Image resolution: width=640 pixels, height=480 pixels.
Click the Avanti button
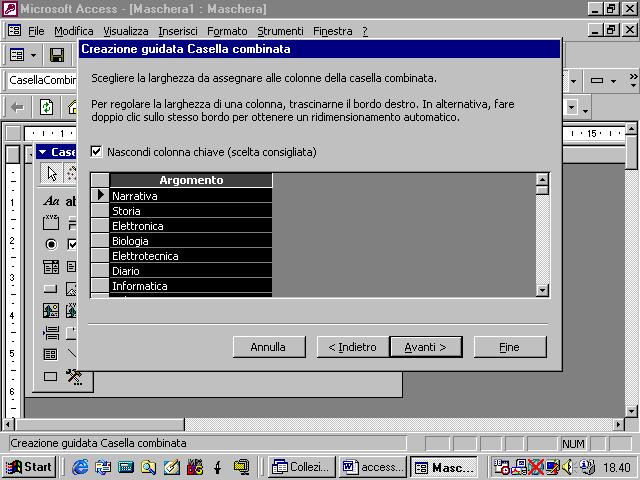pos(426,347)
